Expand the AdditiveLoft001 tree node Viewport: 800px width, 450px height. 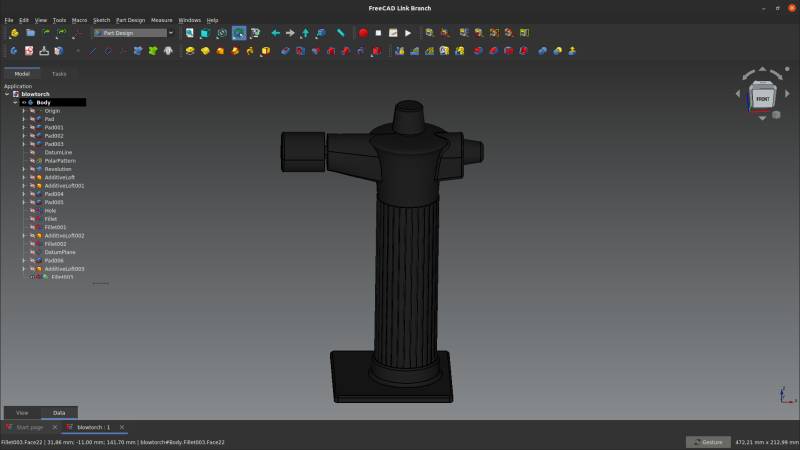23,186
